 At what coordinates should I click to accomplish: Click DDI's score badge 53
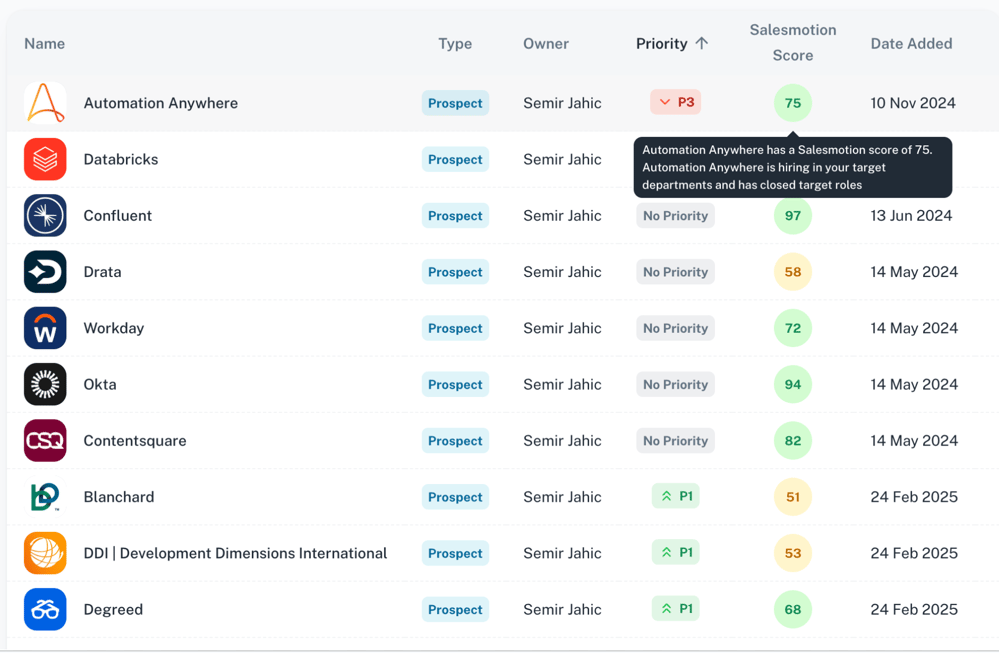(793, 553)
